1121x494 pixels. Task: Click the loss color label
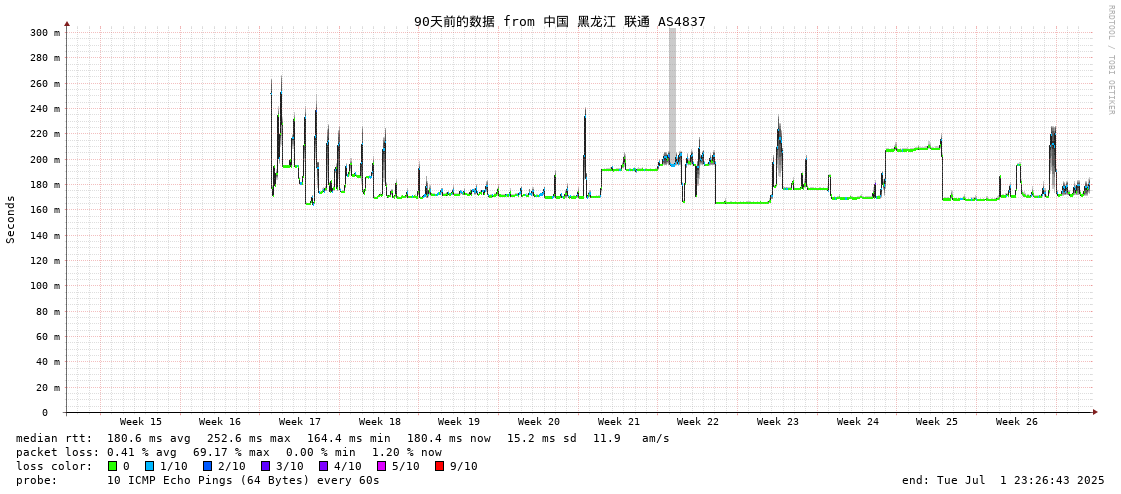(x=54, y=466)
